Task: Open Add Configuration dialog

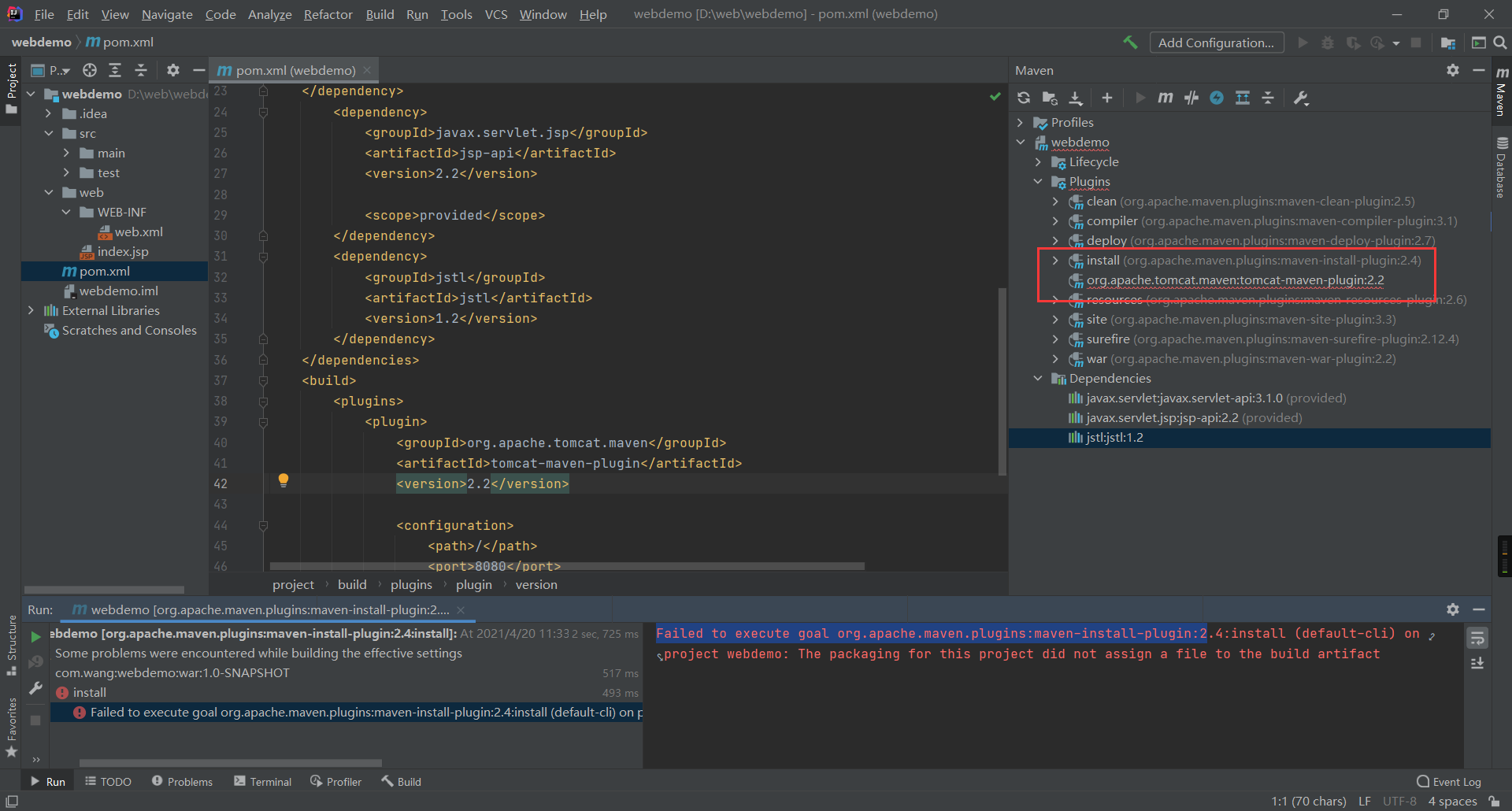Action: pos(1217,43)
